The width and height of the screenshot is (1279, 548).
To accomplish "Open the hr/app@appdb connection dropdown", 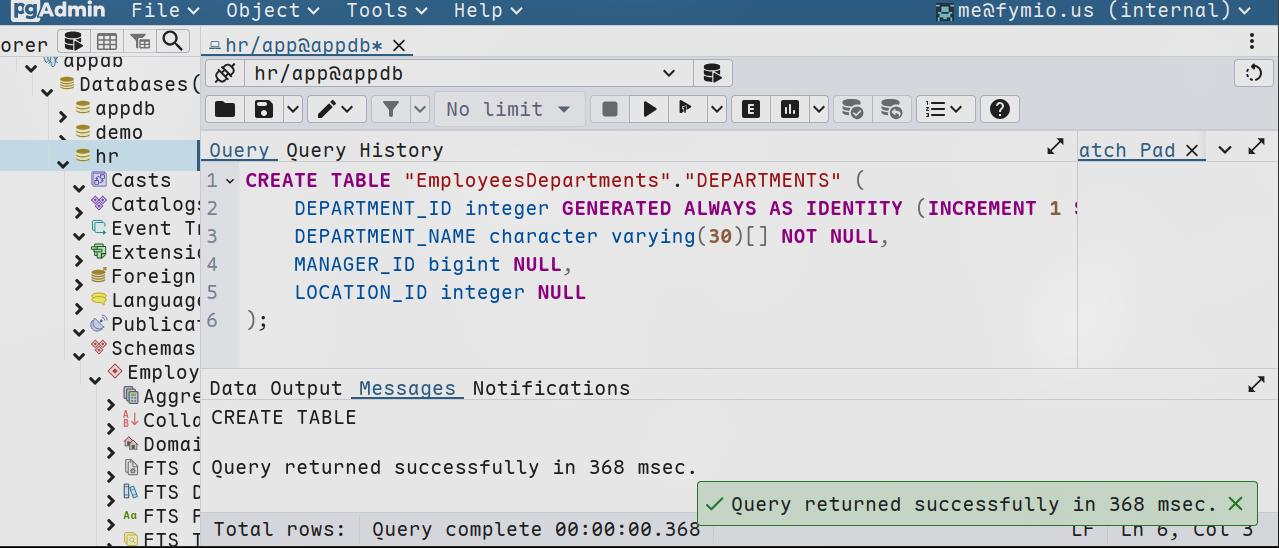I will click(669, 73).
